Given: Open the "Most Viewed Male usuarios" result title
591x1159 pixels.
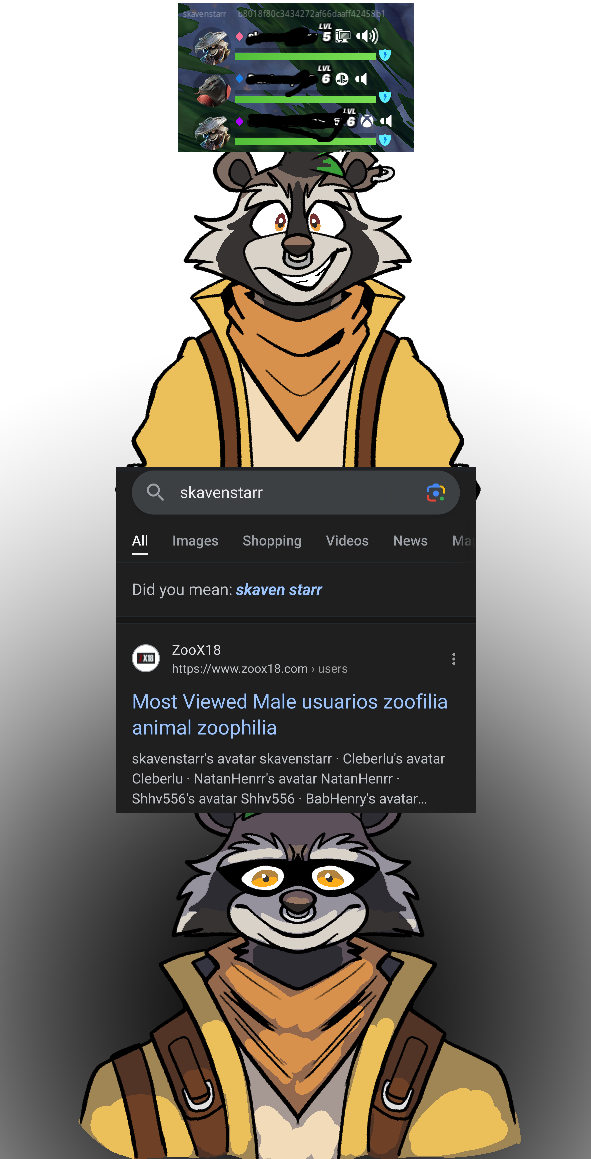Looking at the screenshot, I should (x=290, y=714).
